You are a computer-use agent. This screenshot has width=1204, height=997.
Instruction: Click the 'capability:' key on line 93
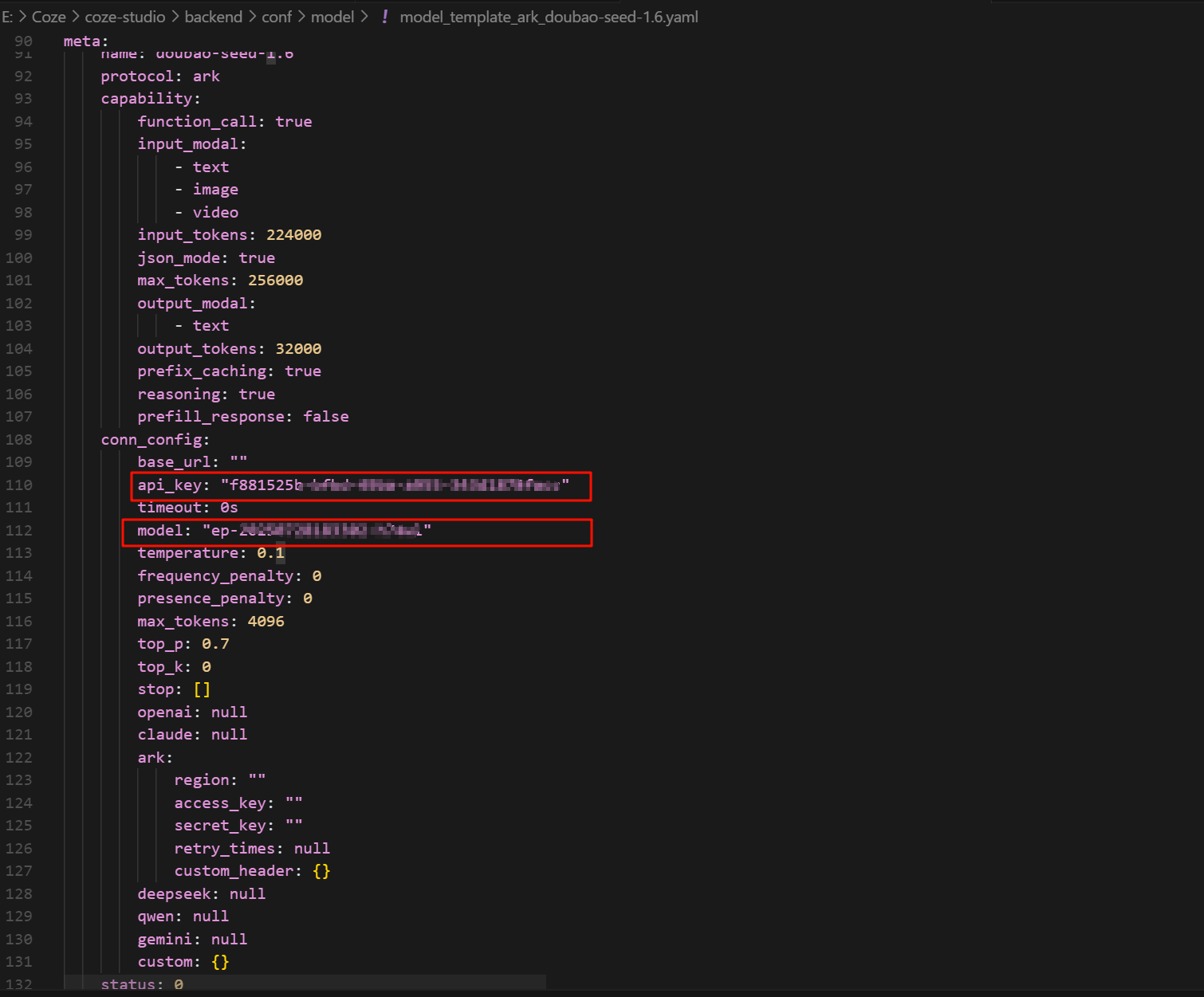[x=151, y=99]
